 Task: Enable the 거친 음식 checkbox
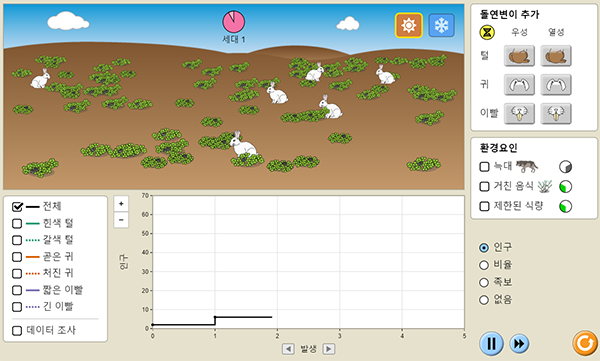484,186
